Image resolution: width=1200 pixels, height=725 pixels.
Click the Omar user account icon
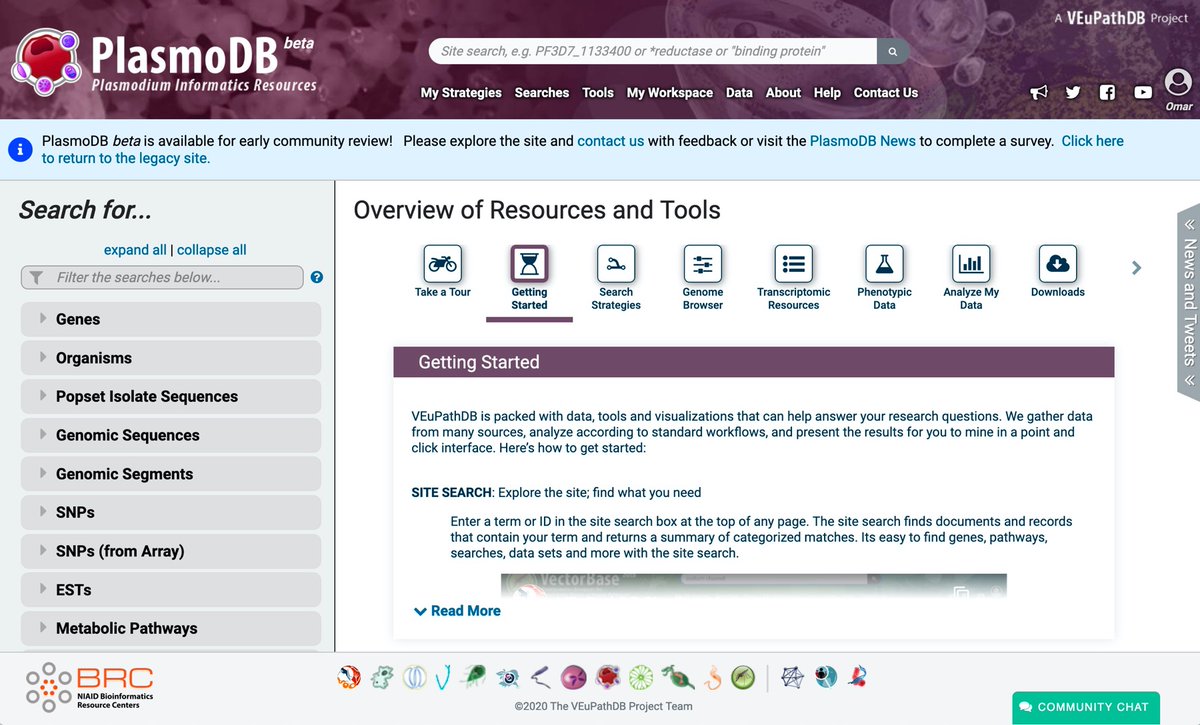(x=1177, y=88)
